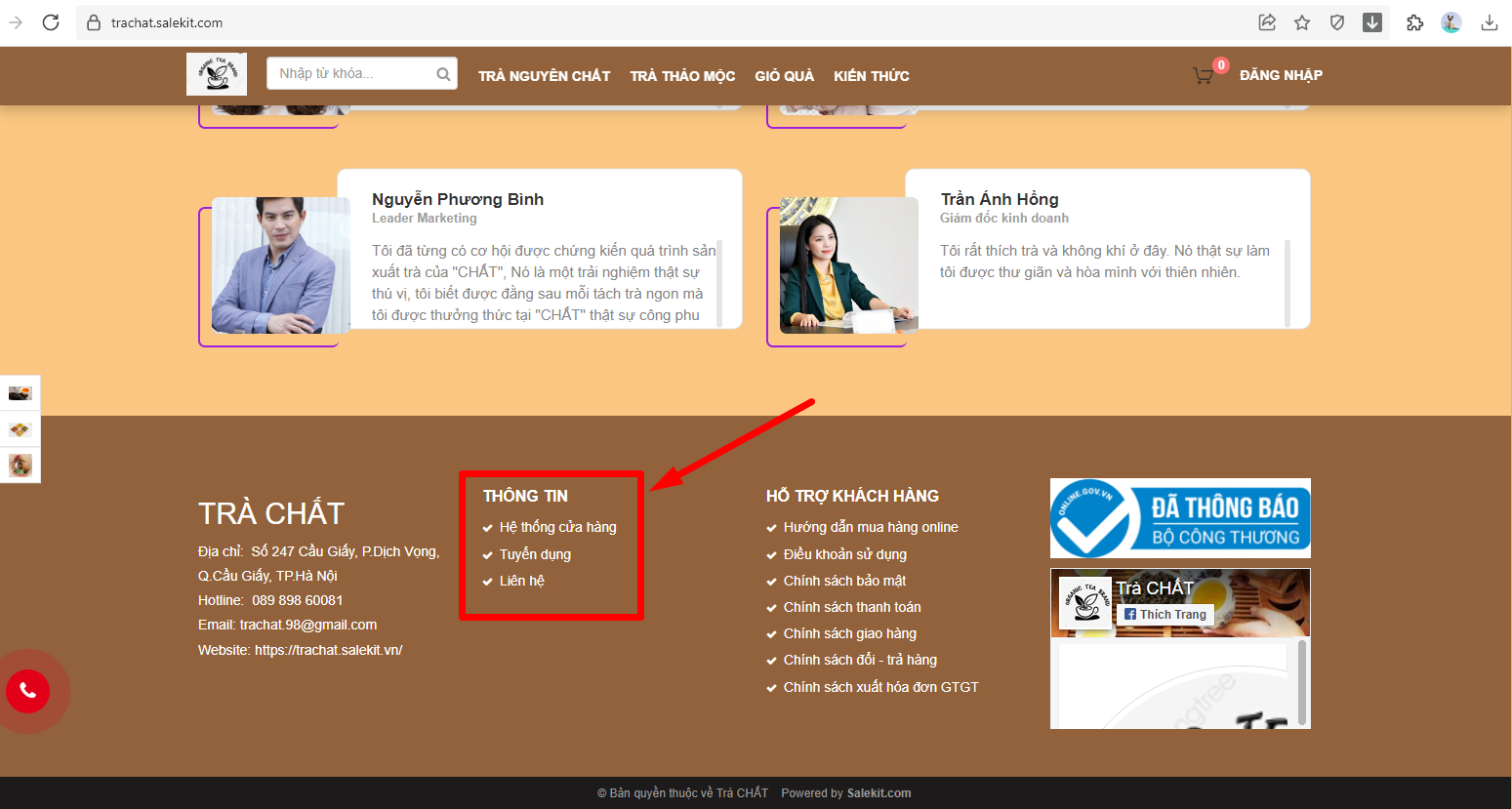The image size is (1512, 809).
Task: Open the Hệ thống cửa hàng link
Action: click(x=557, y=527)
